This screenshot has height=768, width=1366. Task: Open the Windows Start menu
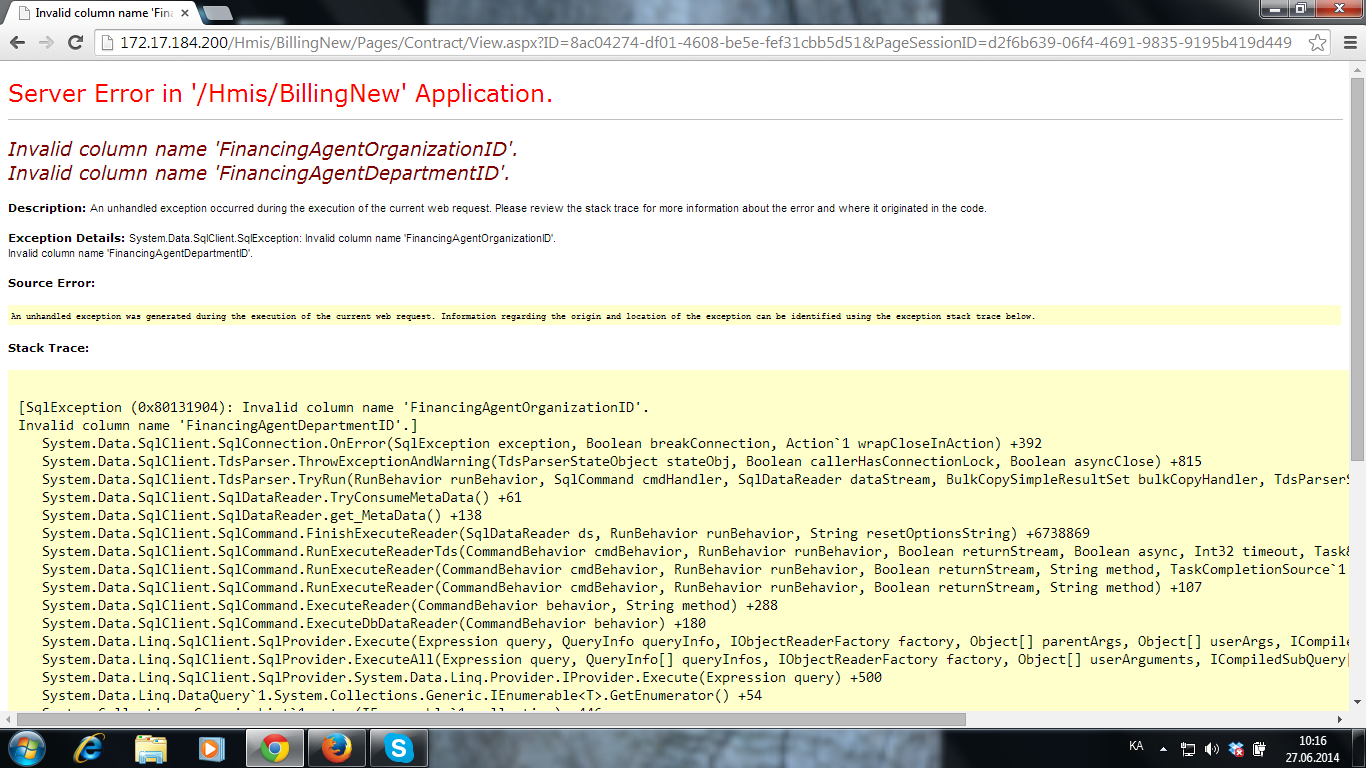coord(26,748)
